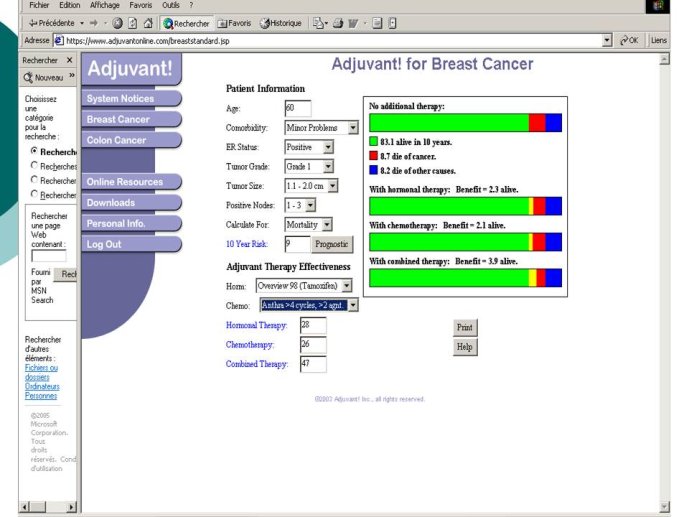Image resolution: width=689 pixels, height=517 pixels.
Task: Open the Personal Info. nav tab
Action: tap(131, 223)
